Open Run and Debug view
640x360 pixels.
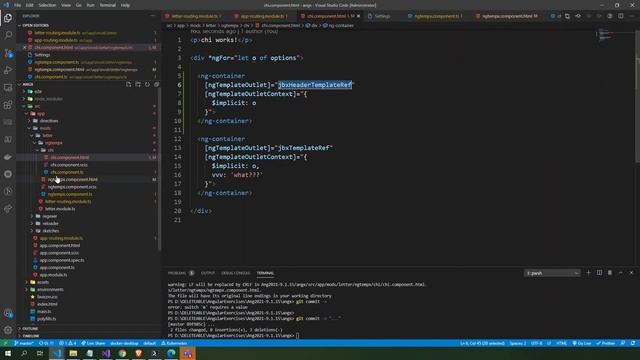pos(8,70)
